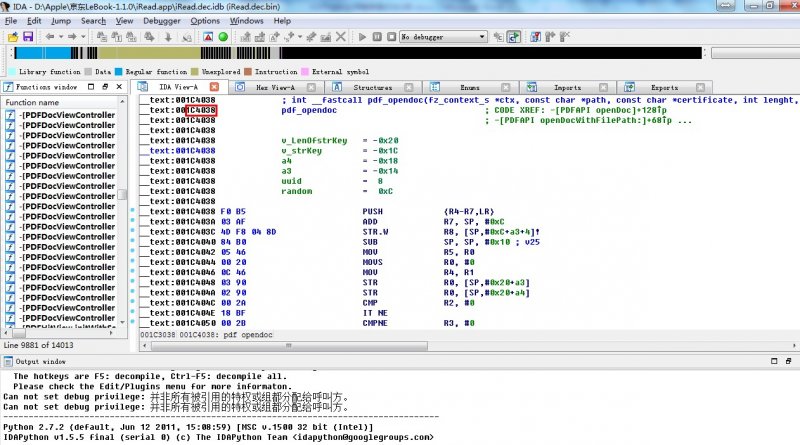Open the Edit menu
Screen dimensions: 800x445
pos(34,21)
